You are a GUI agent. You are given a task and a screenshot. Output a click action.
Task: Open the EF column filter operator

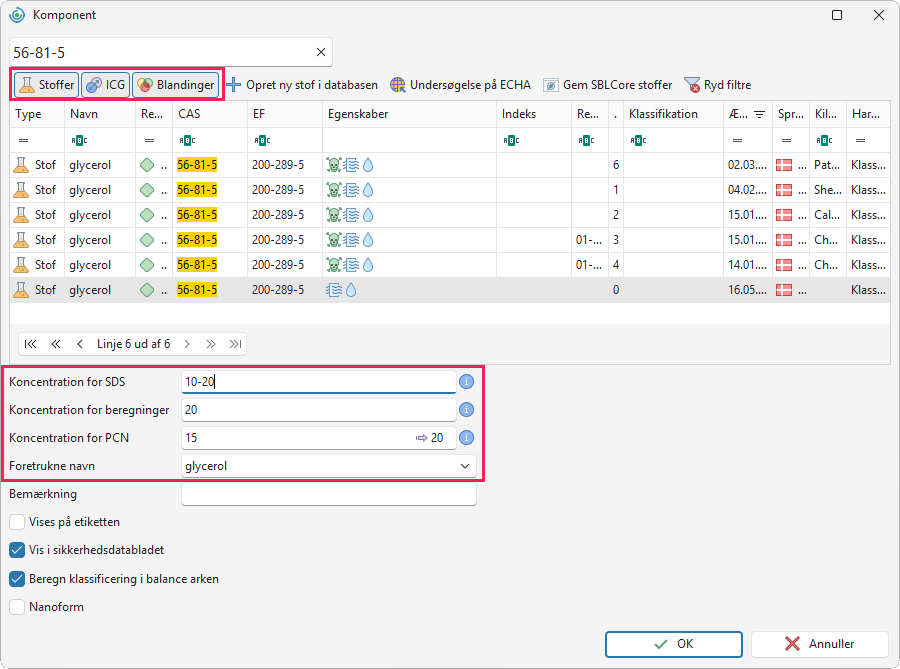pos(262,141)
